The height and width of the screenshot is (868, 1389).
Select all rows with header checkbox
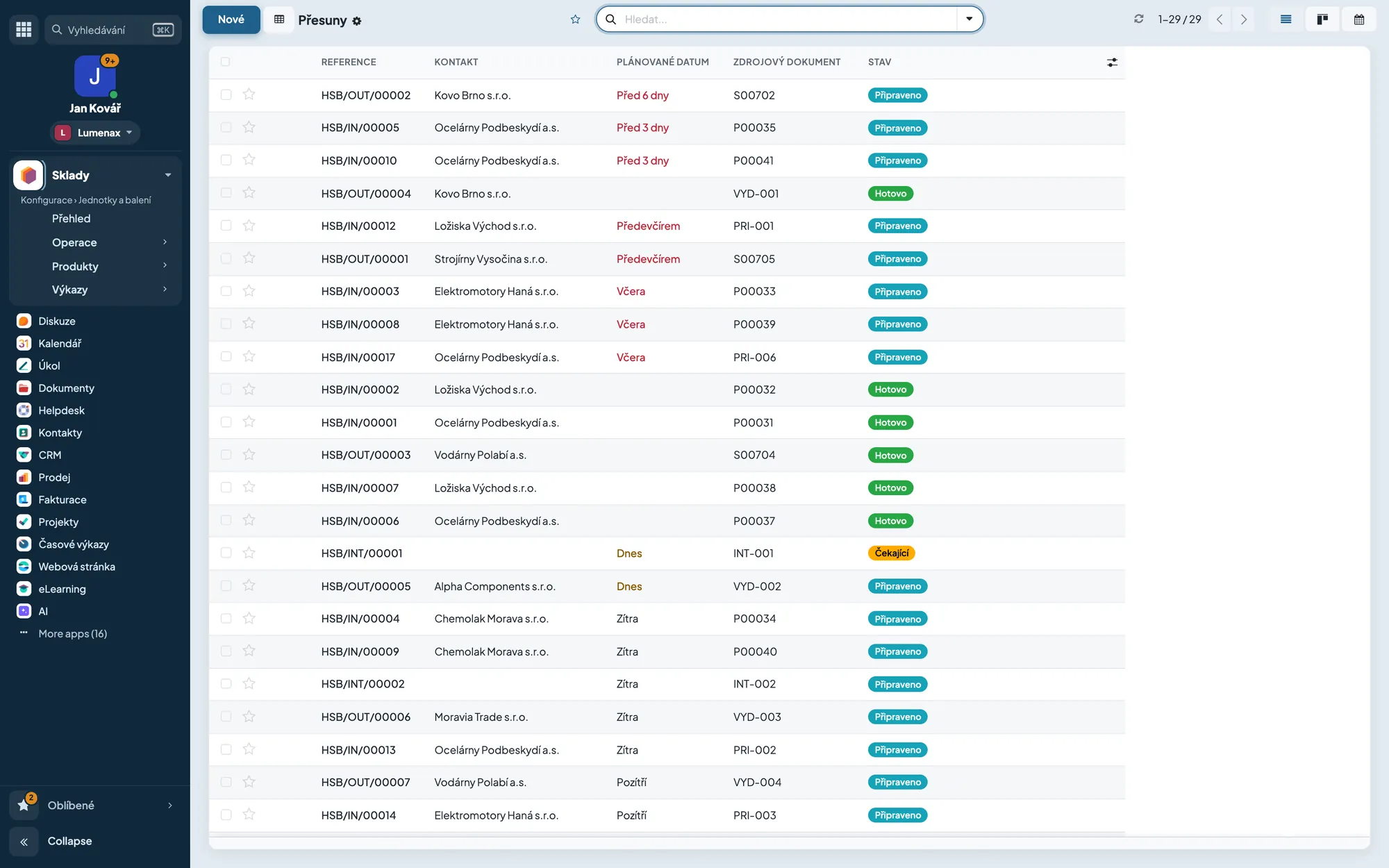[225, 62]
